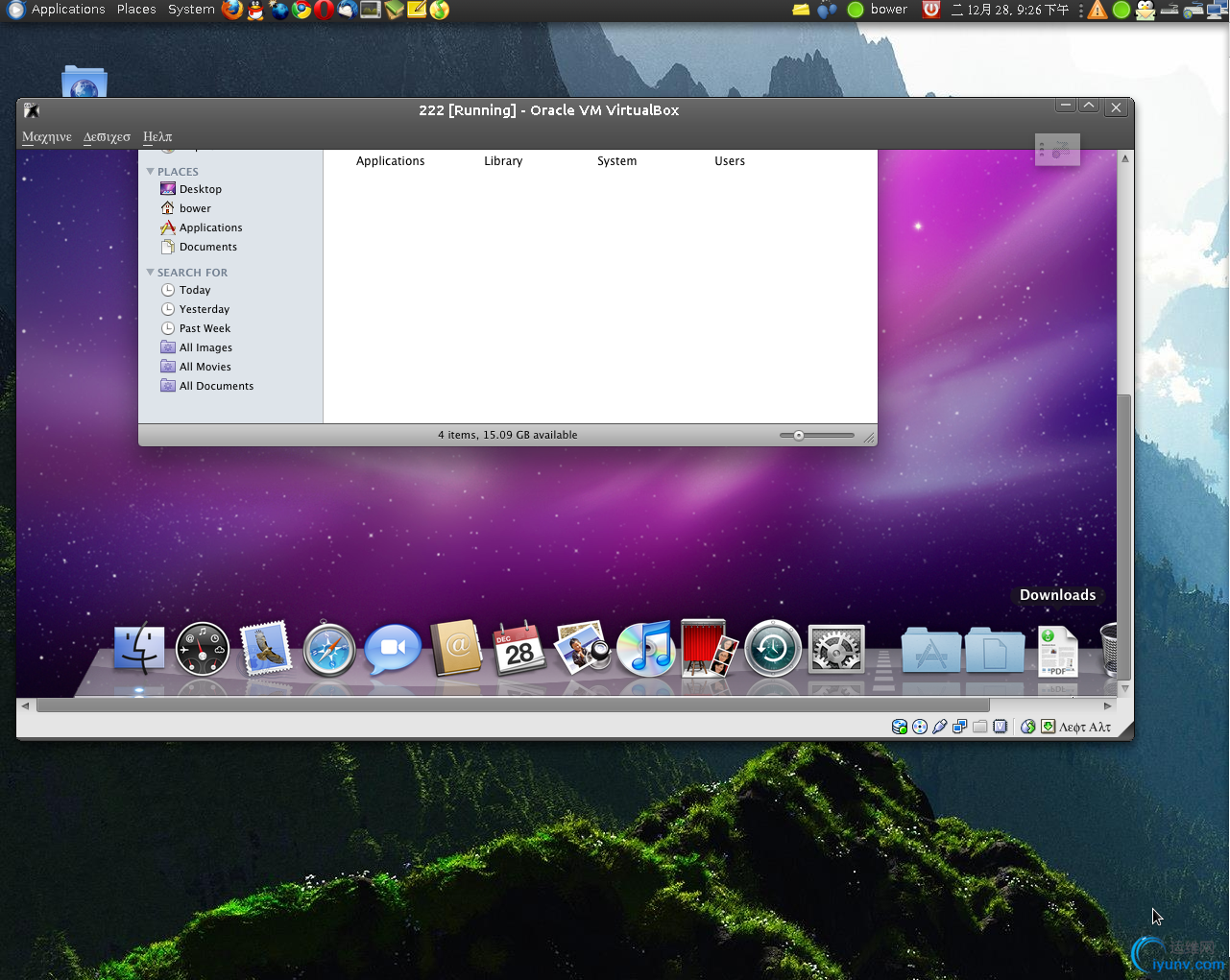Click the Finder window resize grip
Image resolution: width=1230 pixels, height=980 pixels.
(x=869, y=437)
